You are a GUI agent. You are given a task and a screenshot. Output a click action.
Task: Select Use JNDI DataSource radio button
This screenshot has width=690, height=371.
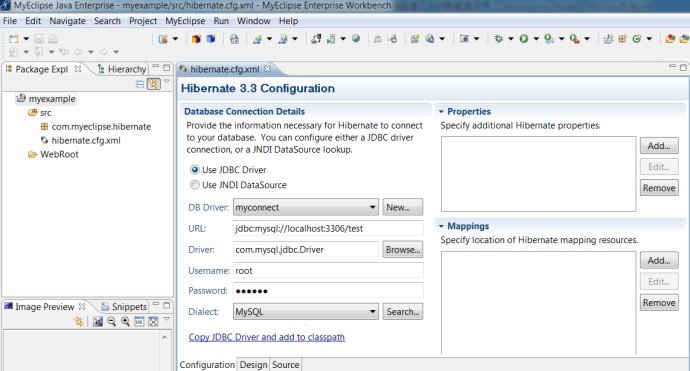coord(195,185)
